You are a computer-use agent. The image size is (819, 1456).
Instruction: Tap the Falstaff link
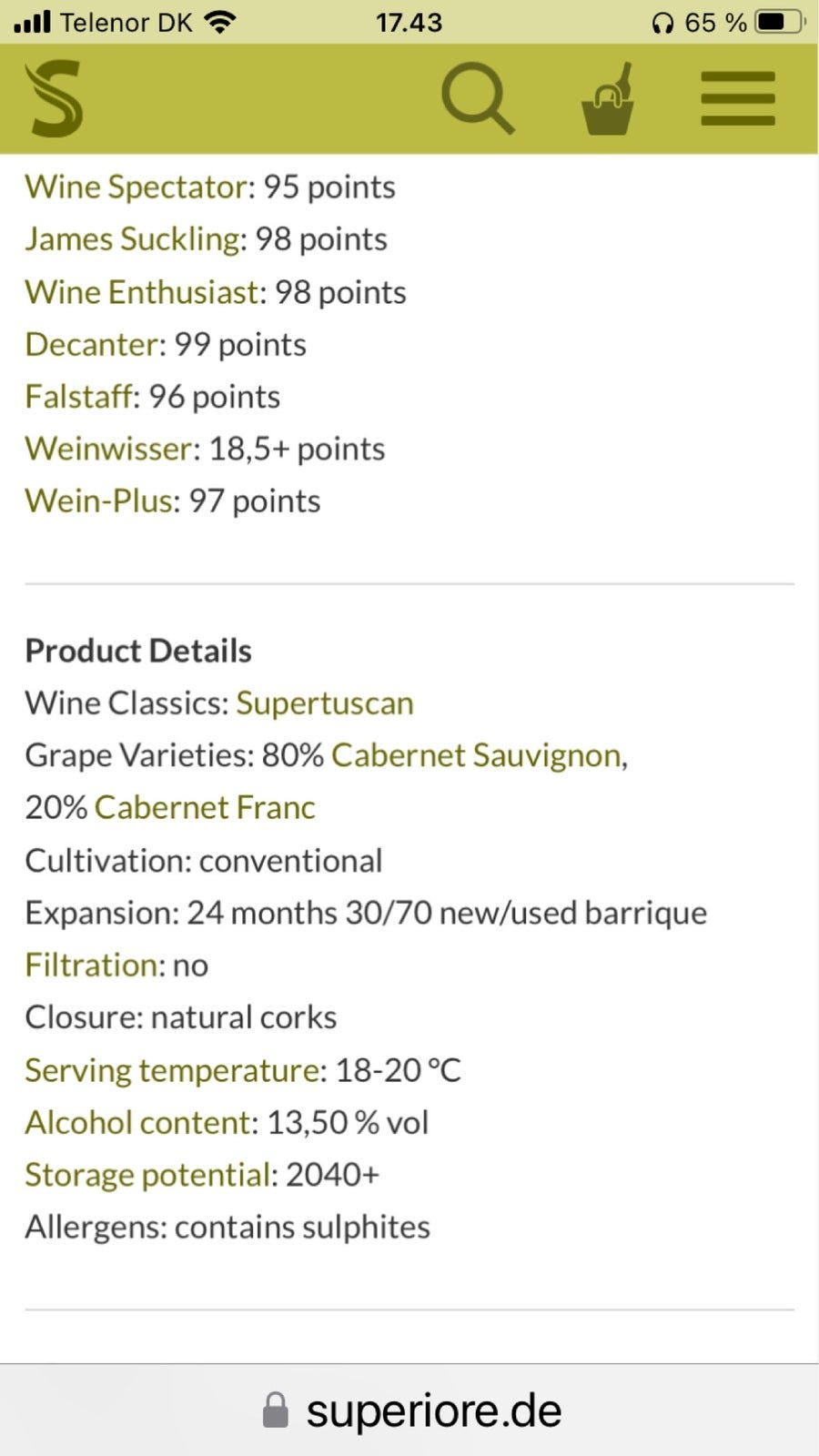click(79, 397)
